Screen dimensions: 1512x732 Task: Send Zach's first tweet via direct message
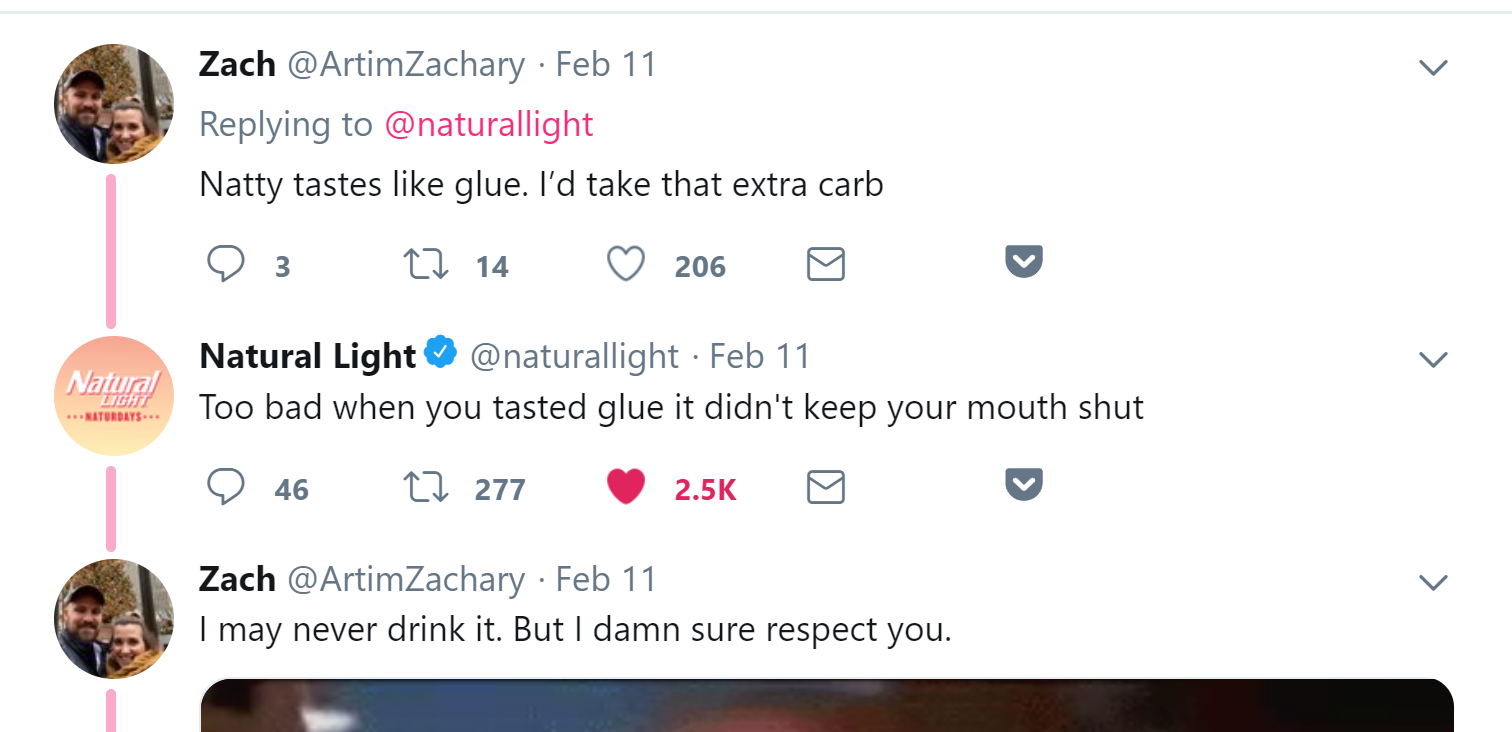pyautogui.click(x=826, y=265)
